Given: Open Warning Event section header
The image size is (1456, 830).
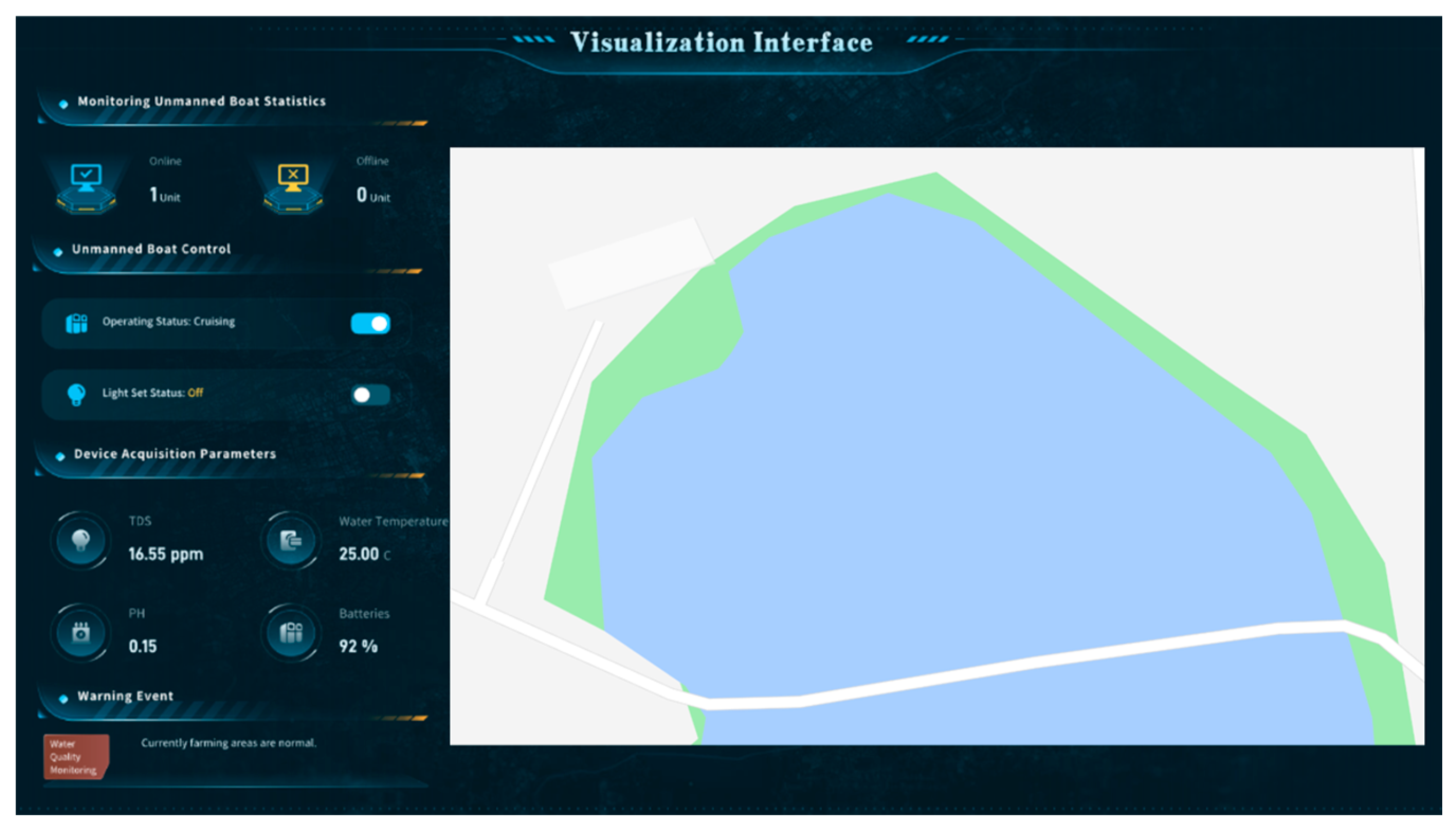Looking at the screenshot, I should click(125, 696).
